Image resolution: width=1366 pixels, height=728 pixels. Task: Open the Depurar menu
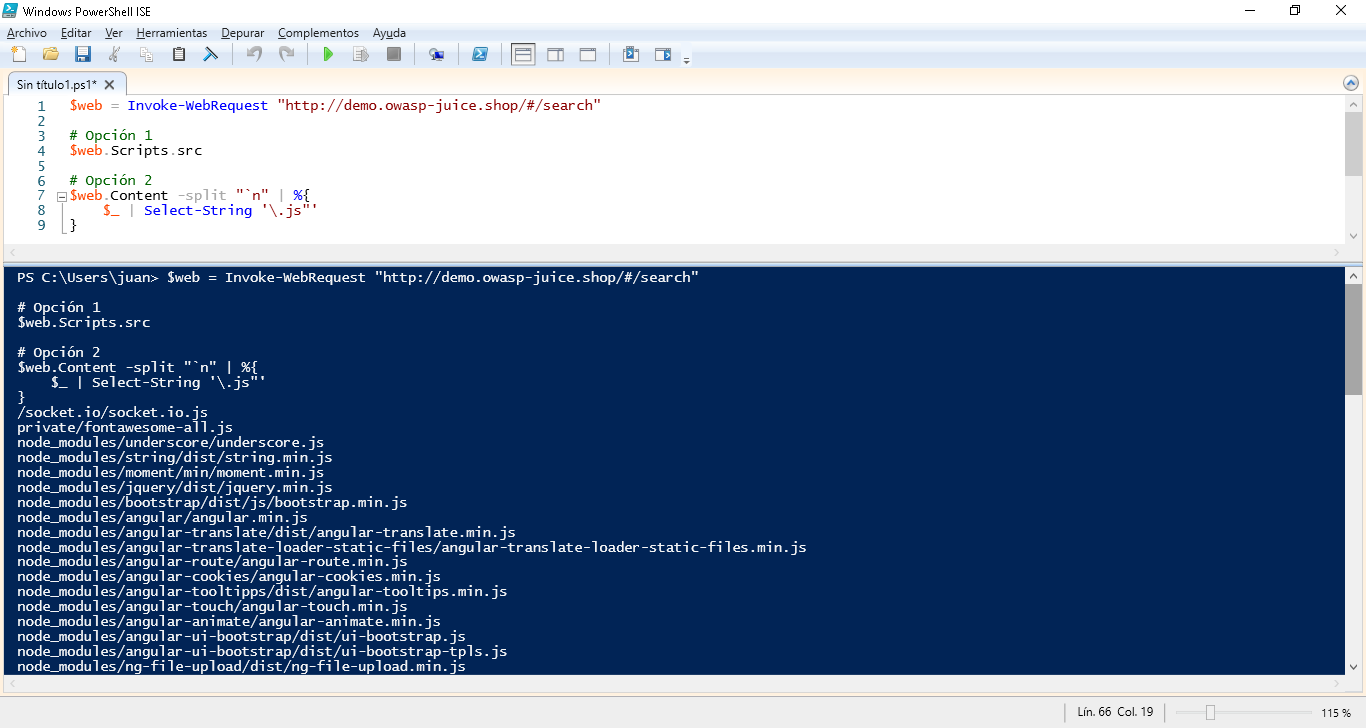[x=242, y=32]
